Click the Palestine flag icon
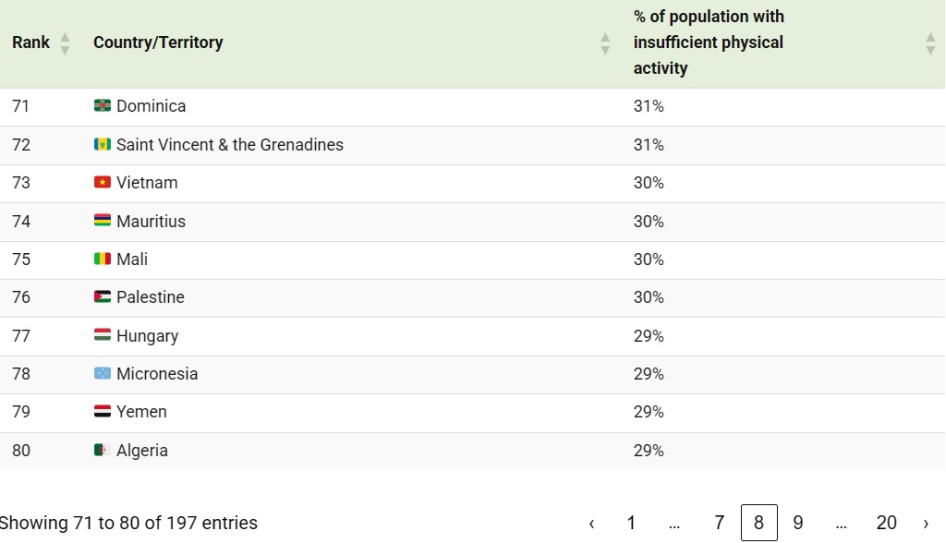This screenshot has height=543, width=946. click(102, 297)
